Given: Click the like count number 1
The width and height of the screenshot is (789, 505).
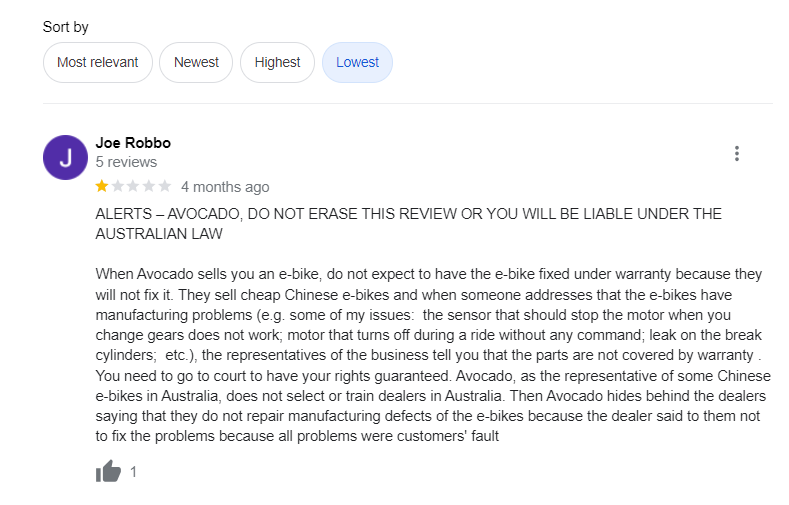Looking at the screenshot, I should pyautogui.click(x=134, y=472).
